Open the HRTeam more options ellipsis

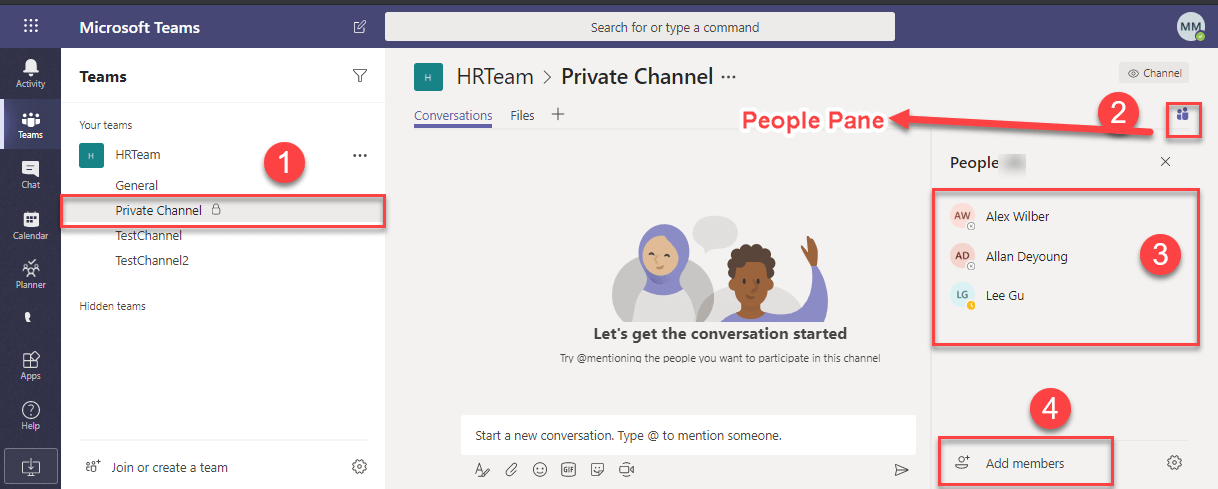(360, 155)
